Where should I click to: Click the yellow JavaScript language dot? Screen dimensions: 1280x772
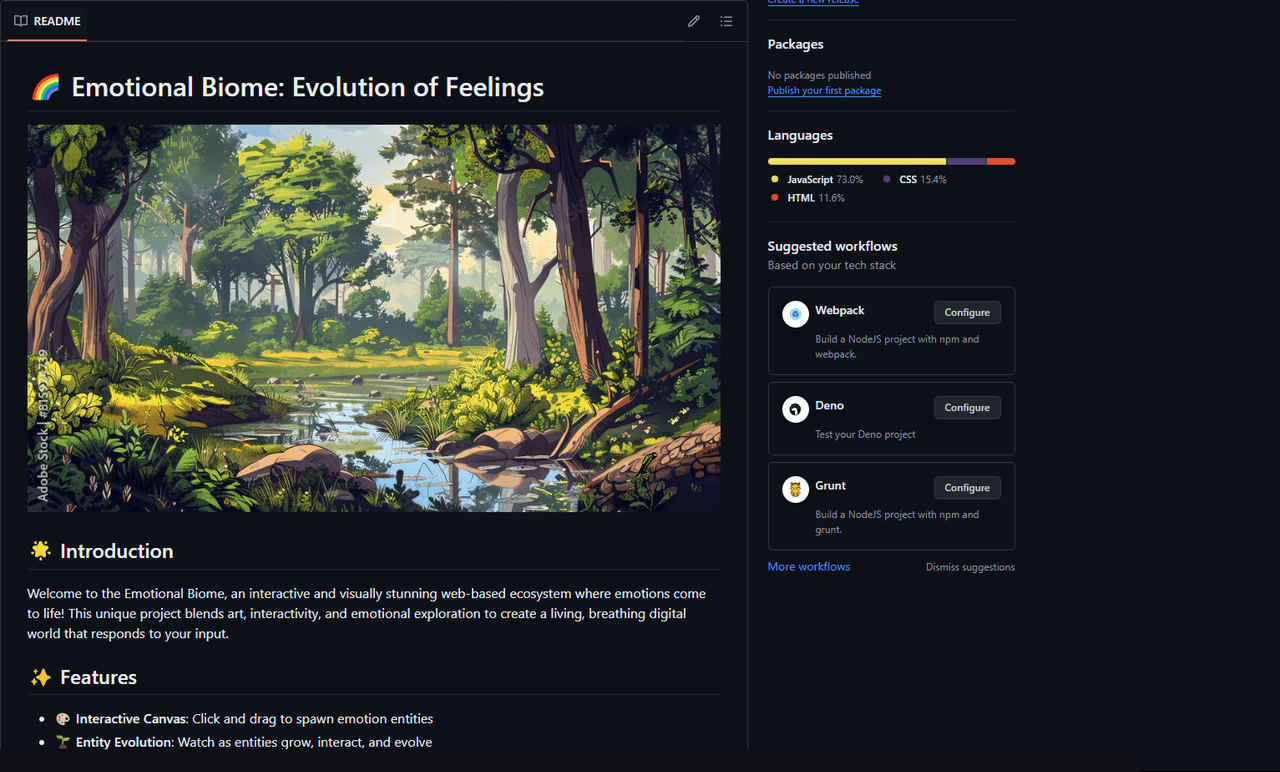click(775, 180)
